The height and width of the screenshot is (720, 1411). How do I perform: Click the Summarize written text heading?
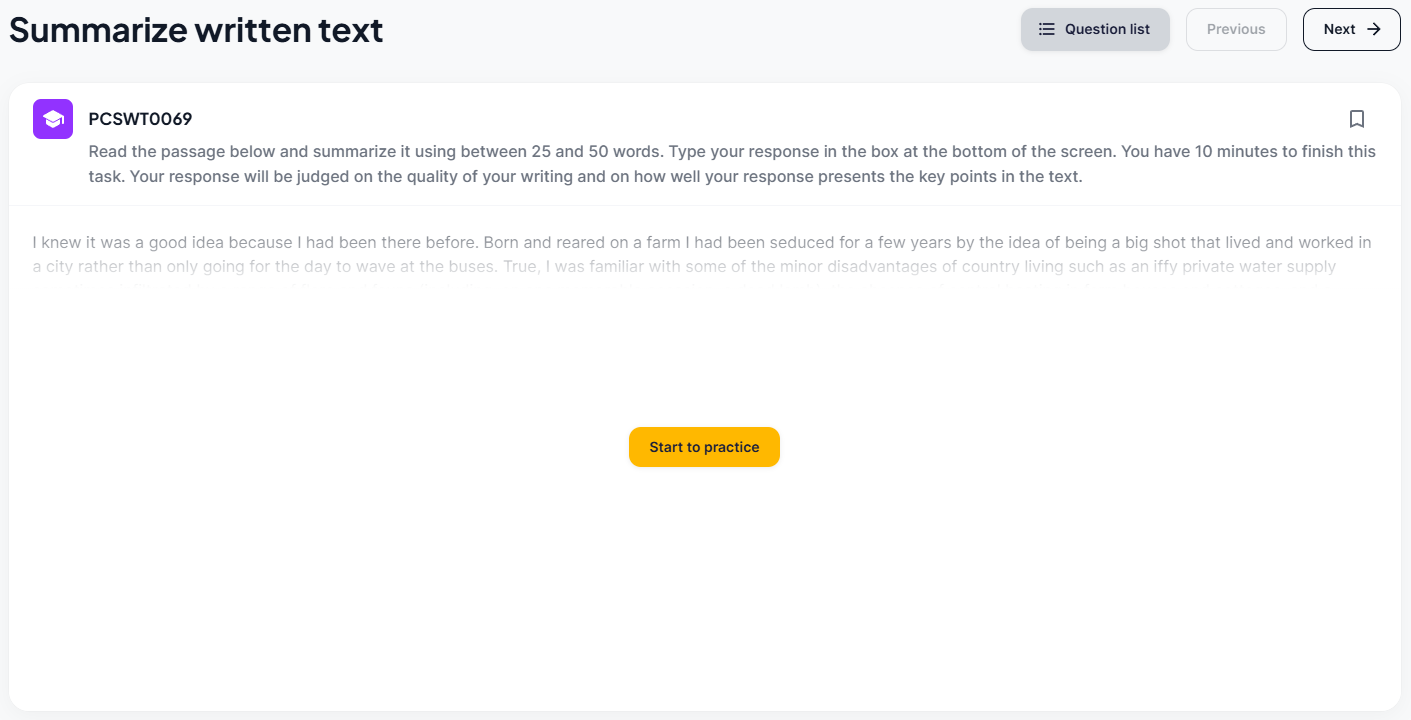coord(196,29)
